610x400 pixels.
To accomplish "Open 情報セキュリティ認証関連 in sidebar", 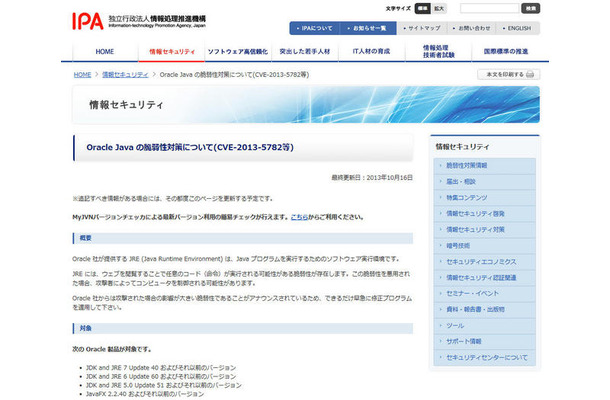I will [x=484, y=277].
